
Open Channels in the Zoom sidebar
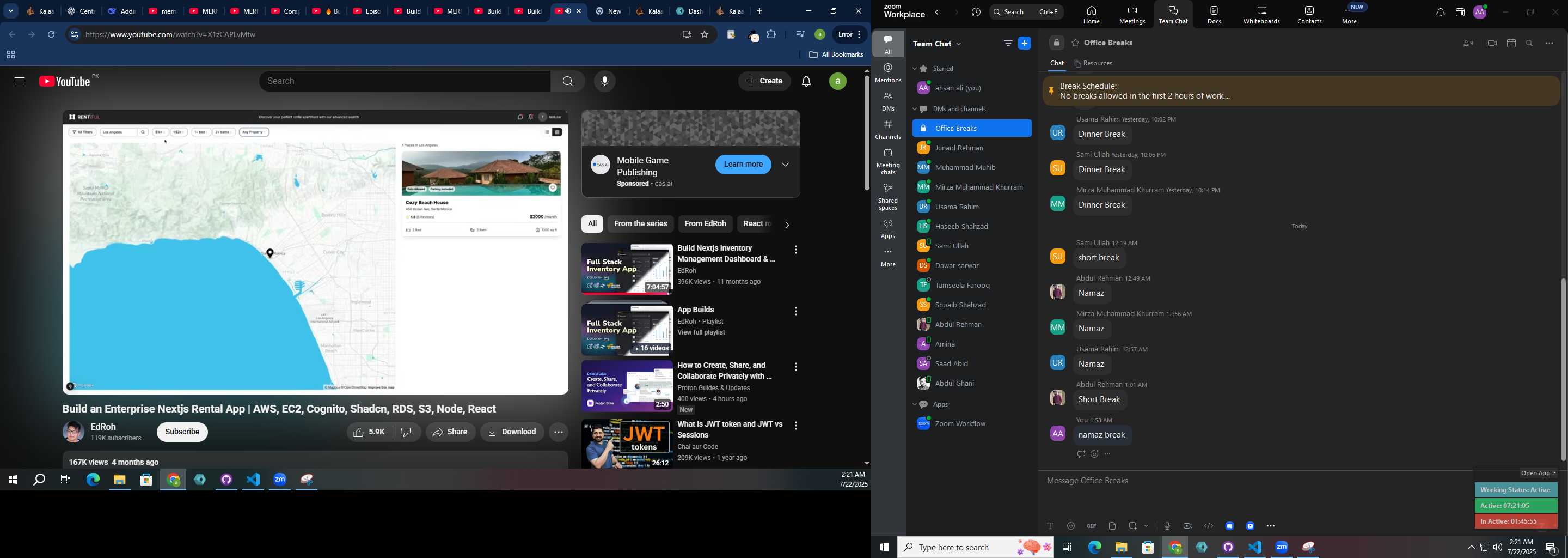tap(888, 130)
